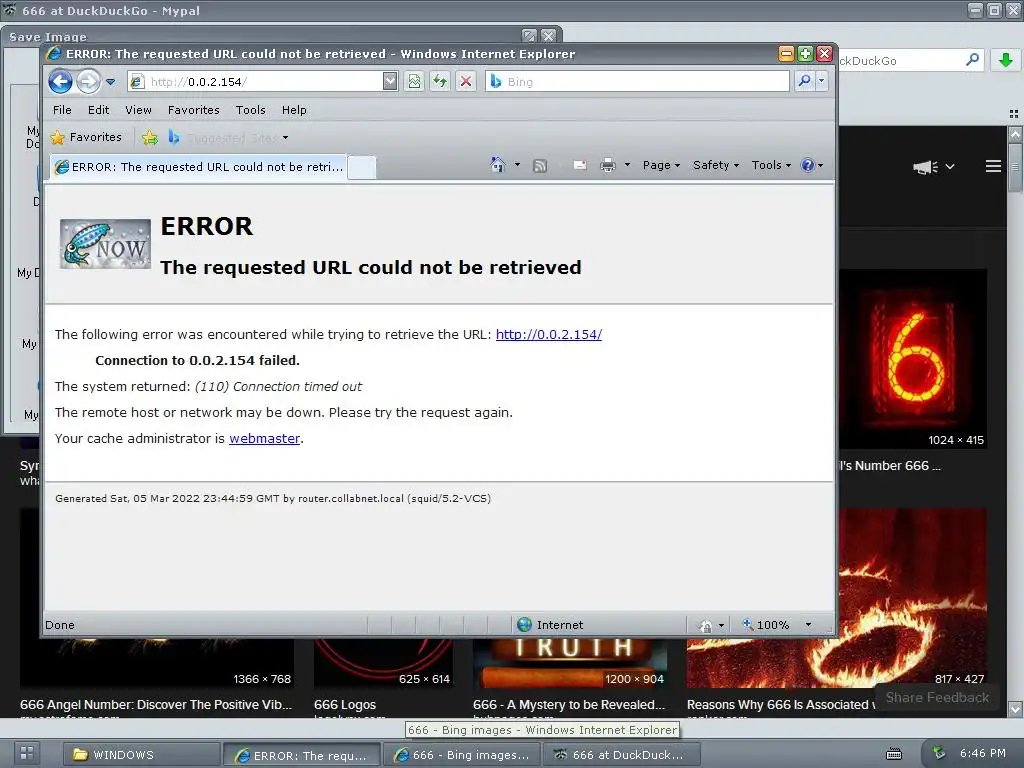Switch to 666 - Bing images taskbar button
This screenshot has width=1024, height=768.
coord(462,755)
